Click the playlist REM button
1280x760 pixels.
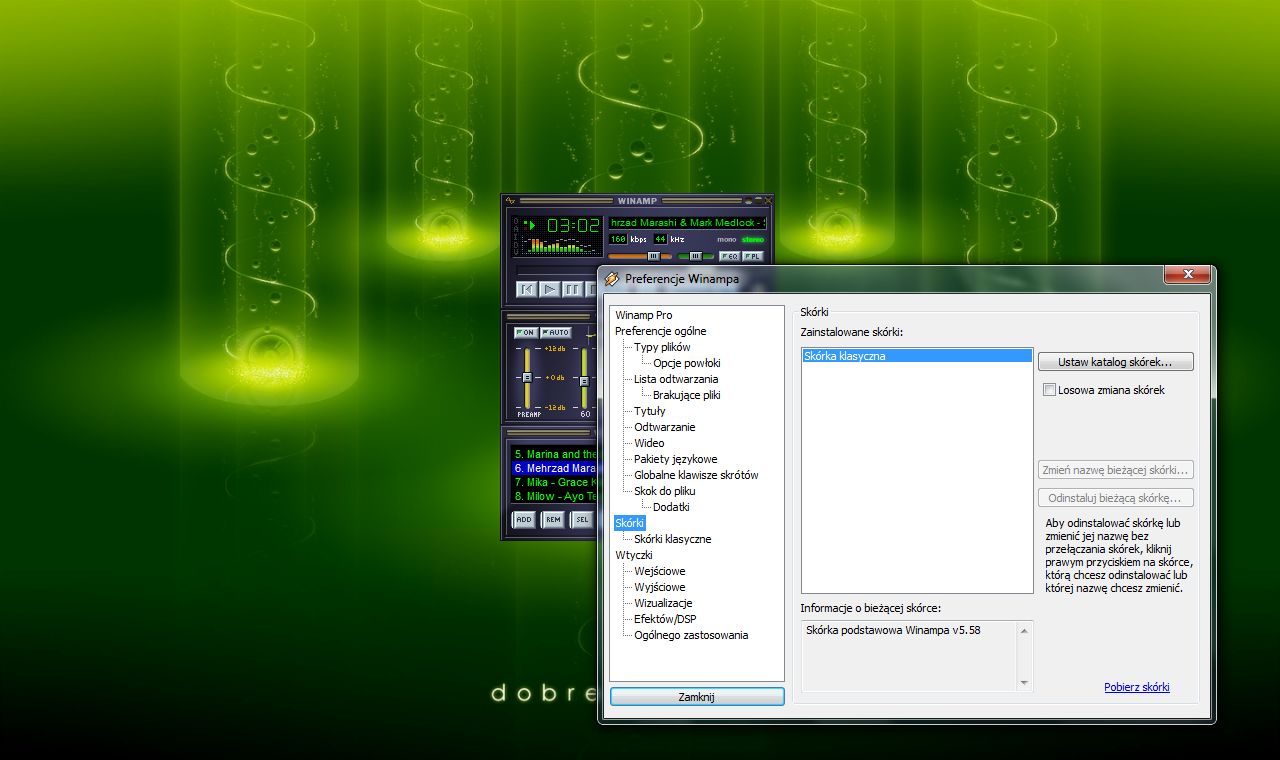[x=553, y=519]
